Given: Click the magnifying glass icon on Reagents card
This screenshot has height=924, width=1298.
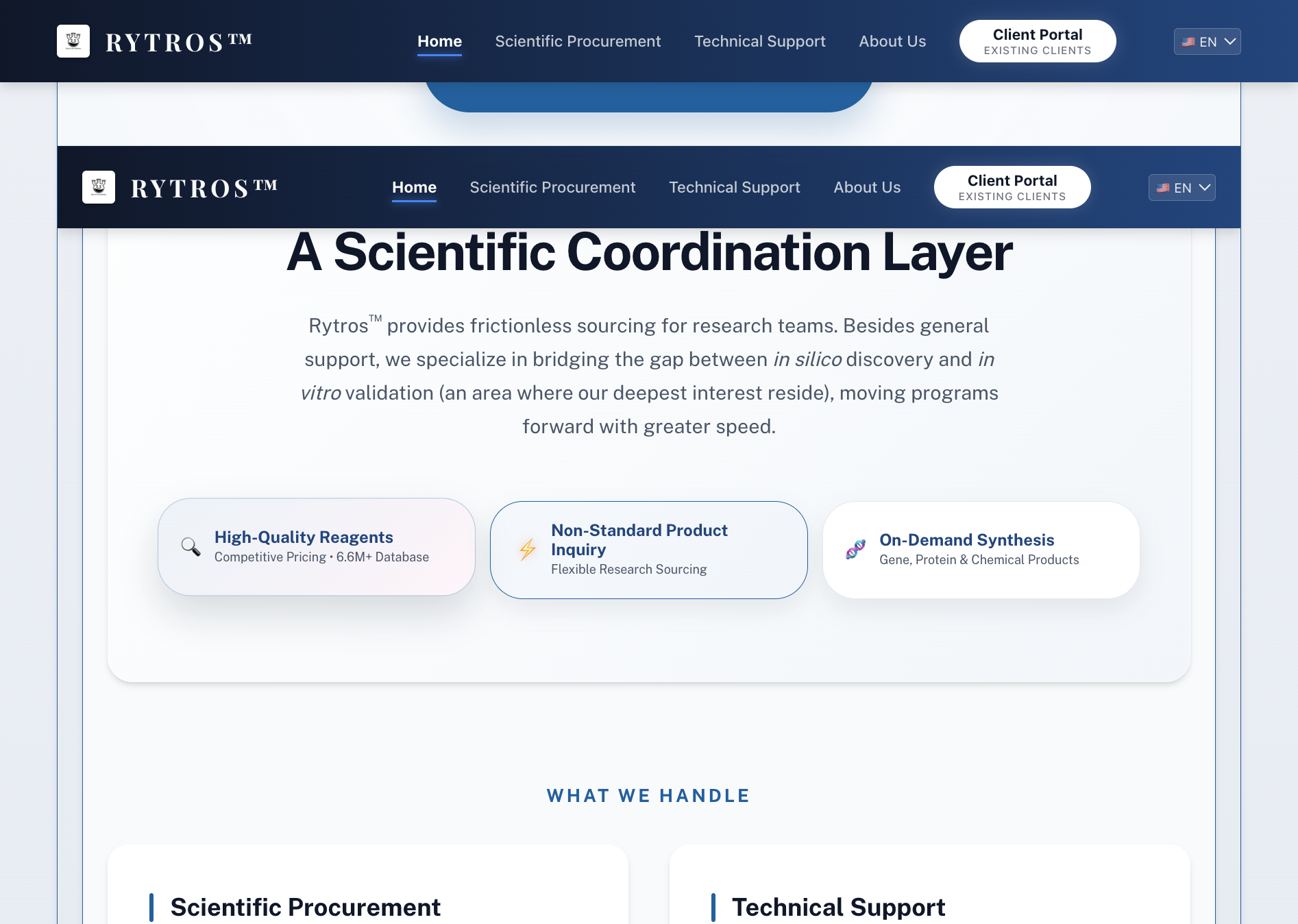Looking at the screenshot, I should (191, 546).
